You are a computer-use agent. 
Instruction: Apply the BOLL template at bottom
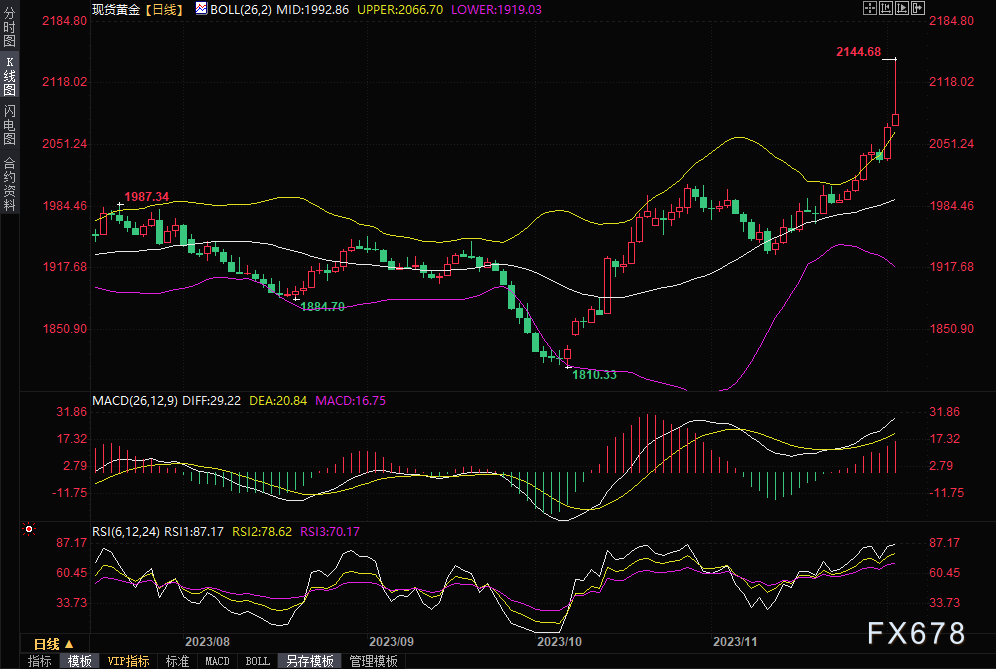[257, 661]
